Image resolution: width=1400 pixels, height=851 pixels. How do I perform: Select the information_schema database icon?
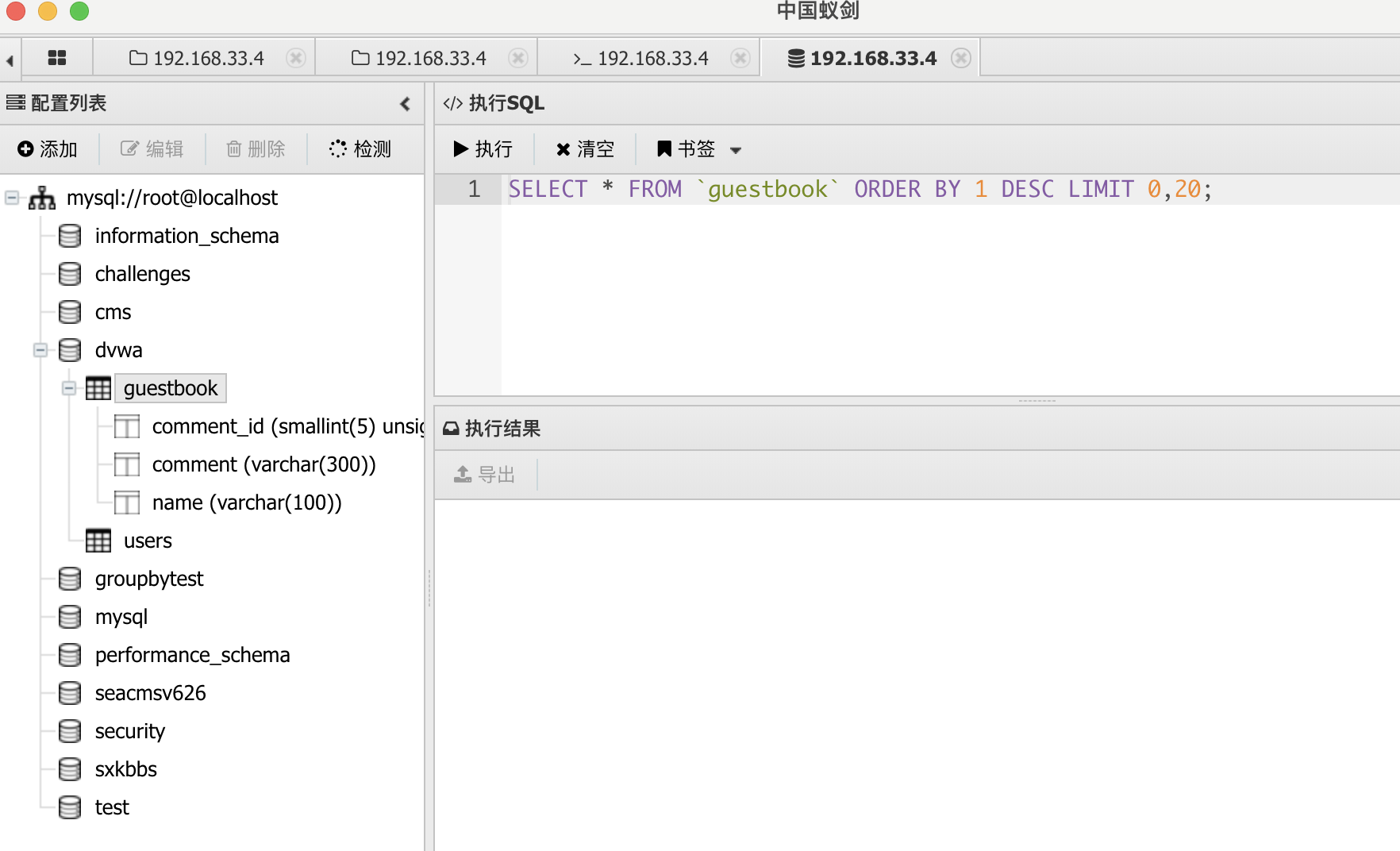point(70,236)
